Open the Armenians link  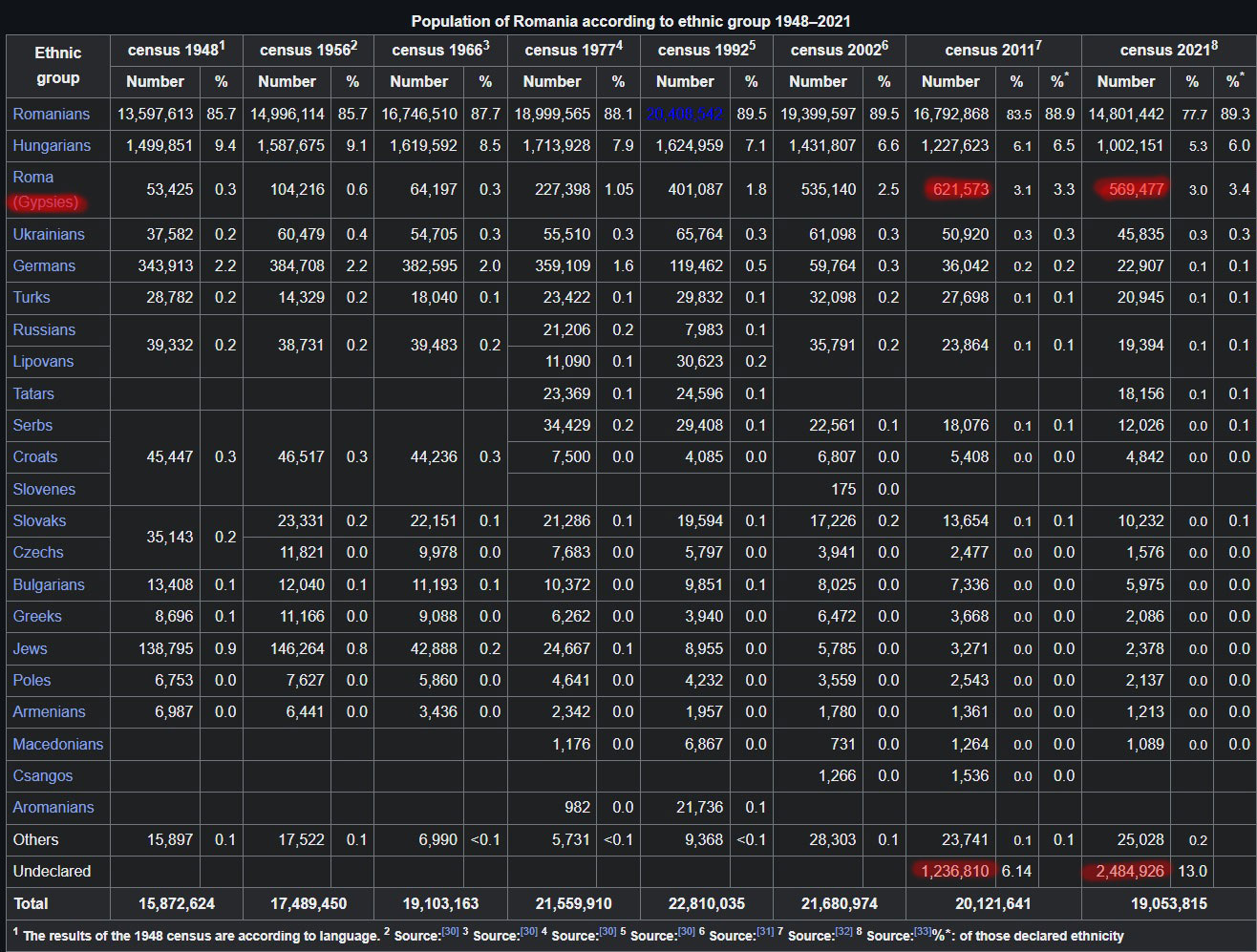pyautogui.click(x=49, y=711)
